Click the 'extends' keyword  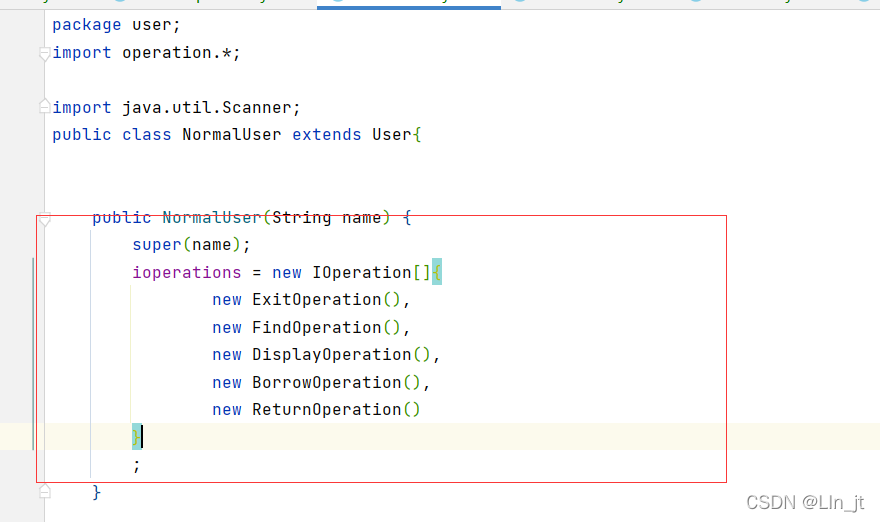tap(327, 135)
